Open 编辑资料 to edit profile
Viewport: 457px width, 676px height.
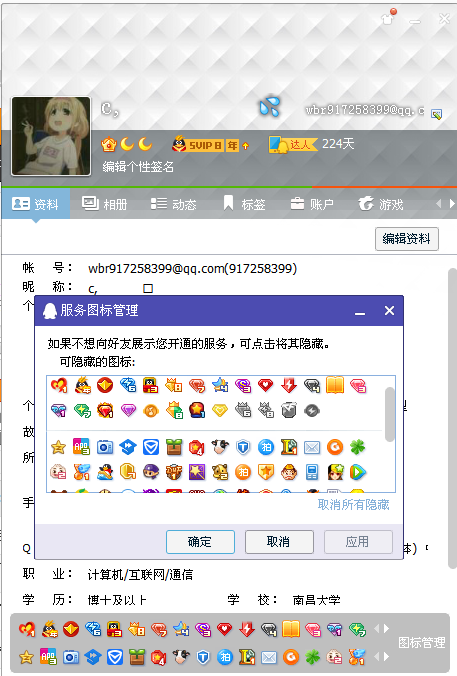407,238
